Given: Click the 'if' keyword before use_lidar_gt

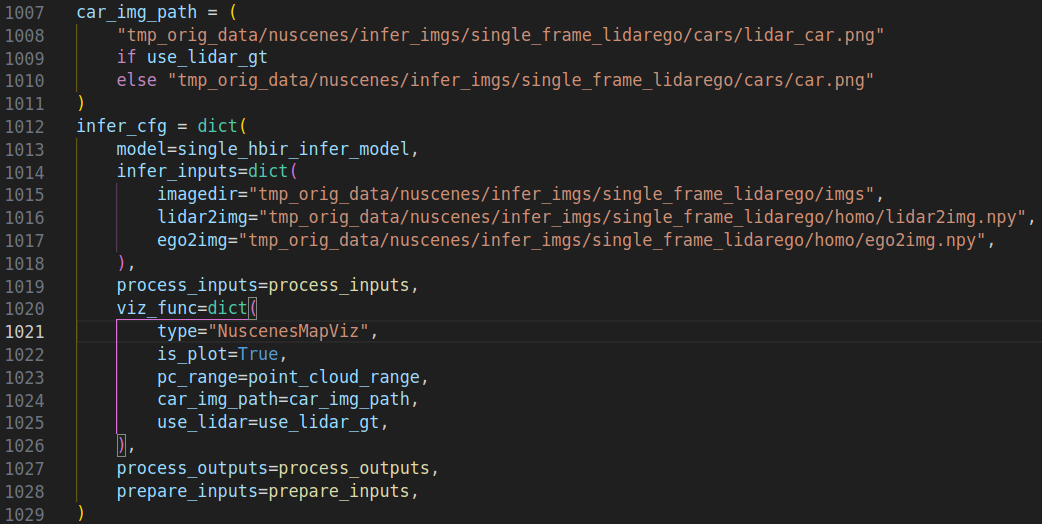Looking at the screenshot, I should [125, 59].
